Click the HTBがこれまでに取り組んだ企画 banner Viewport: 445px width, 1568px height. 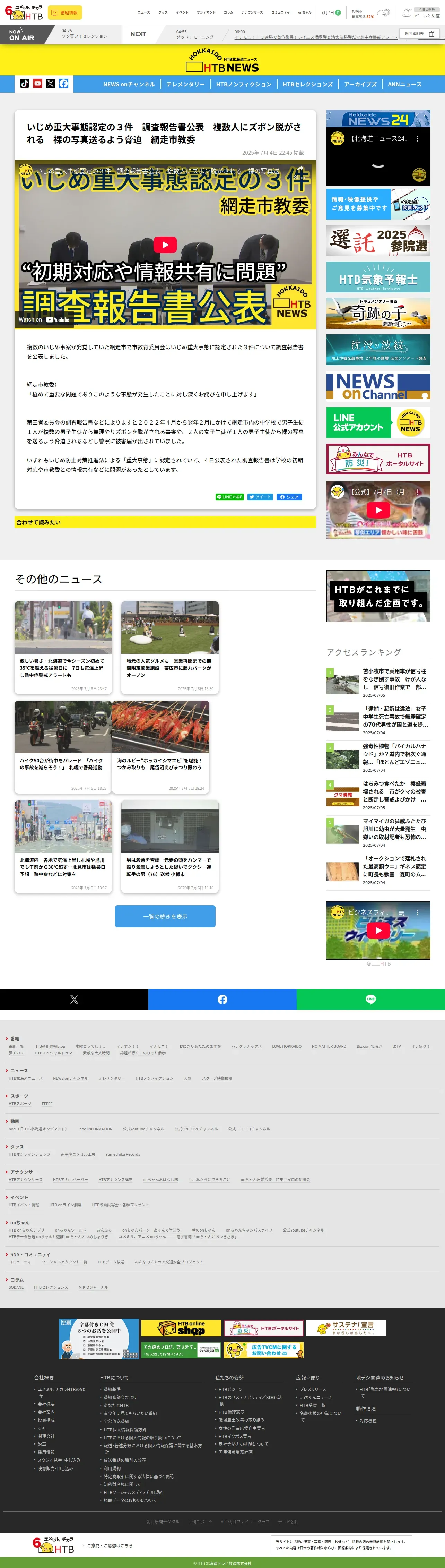pyautogui.click(x=378, y=596)
